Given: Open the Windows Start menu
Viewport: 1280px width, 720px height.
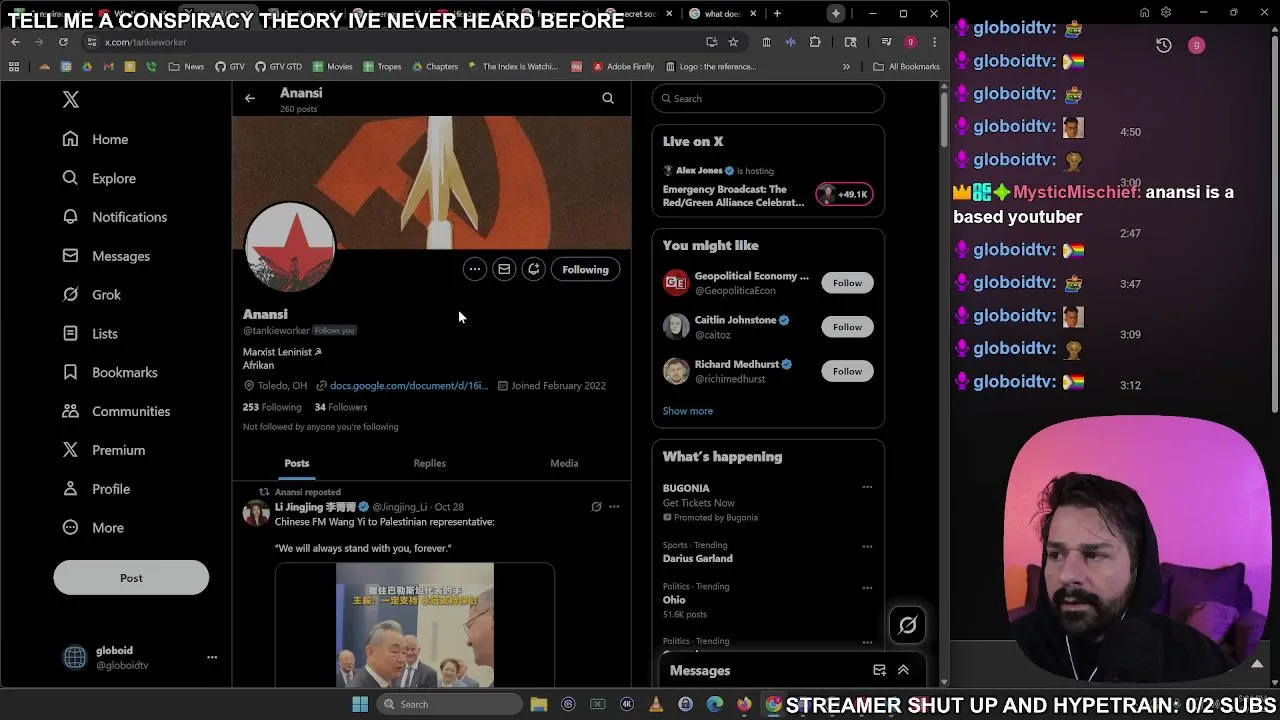Looking at the screenshot, I should (360, 704).
